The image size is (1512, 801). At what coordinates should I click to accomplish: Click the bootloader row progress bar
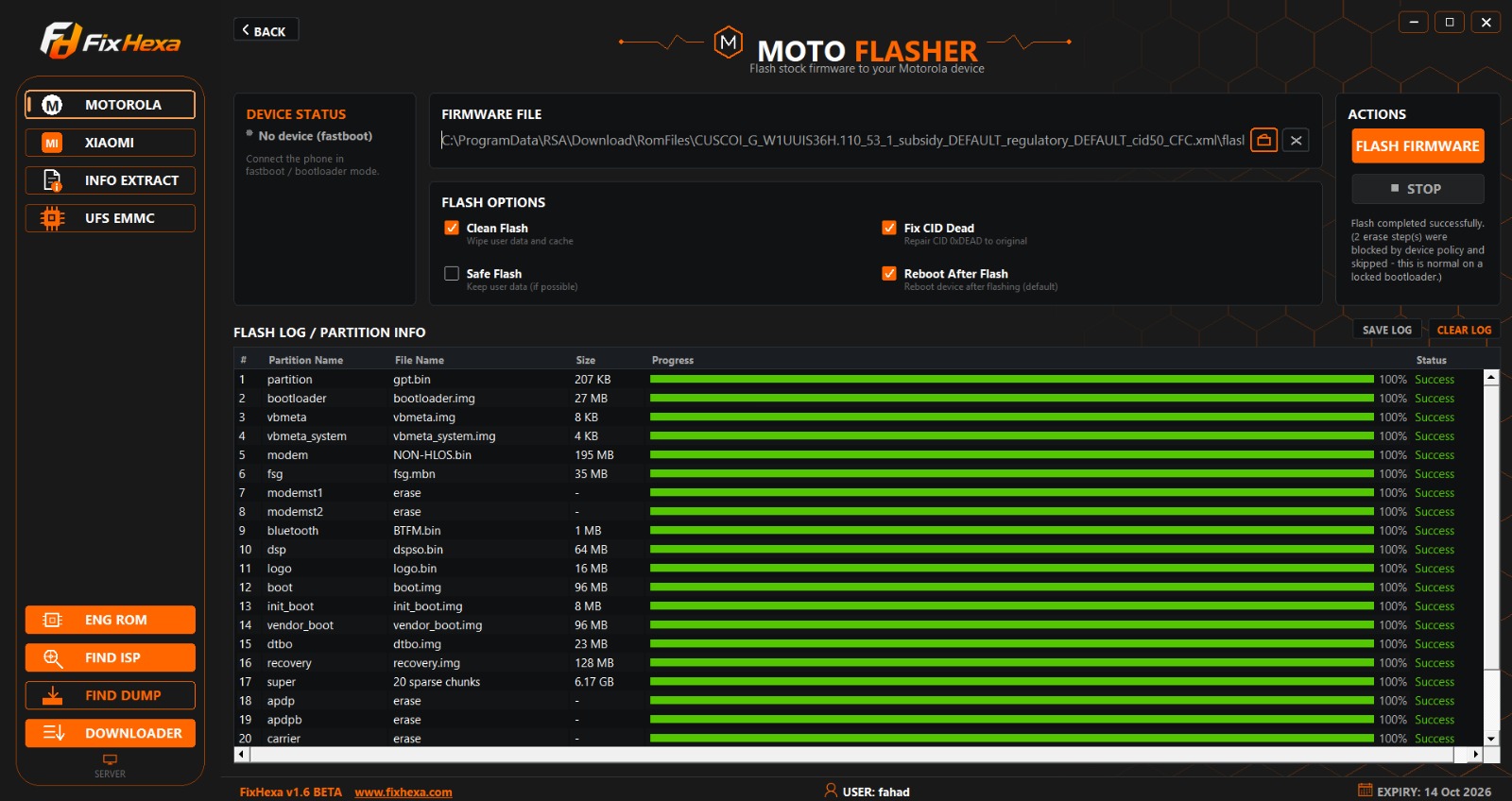(1012, 398)
